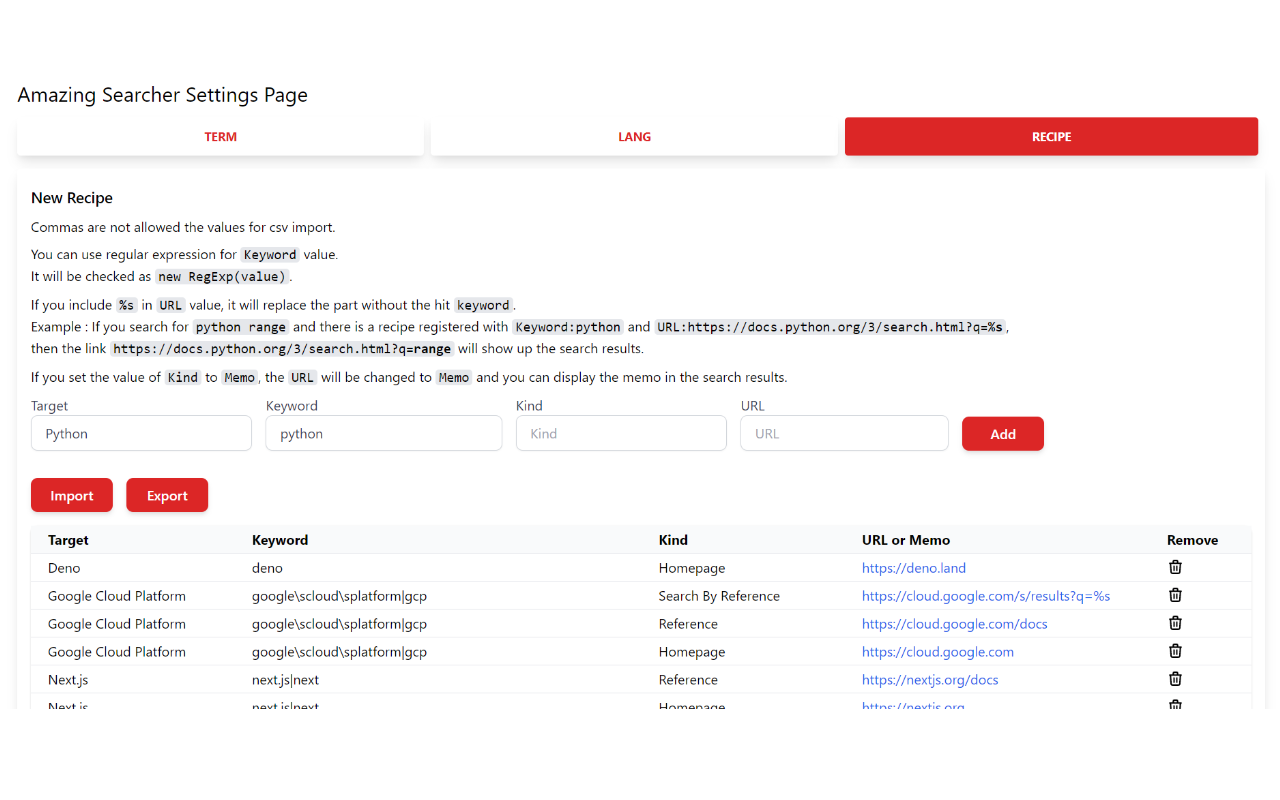Open the https://nextjs.org/docs link

pos(929,680)
